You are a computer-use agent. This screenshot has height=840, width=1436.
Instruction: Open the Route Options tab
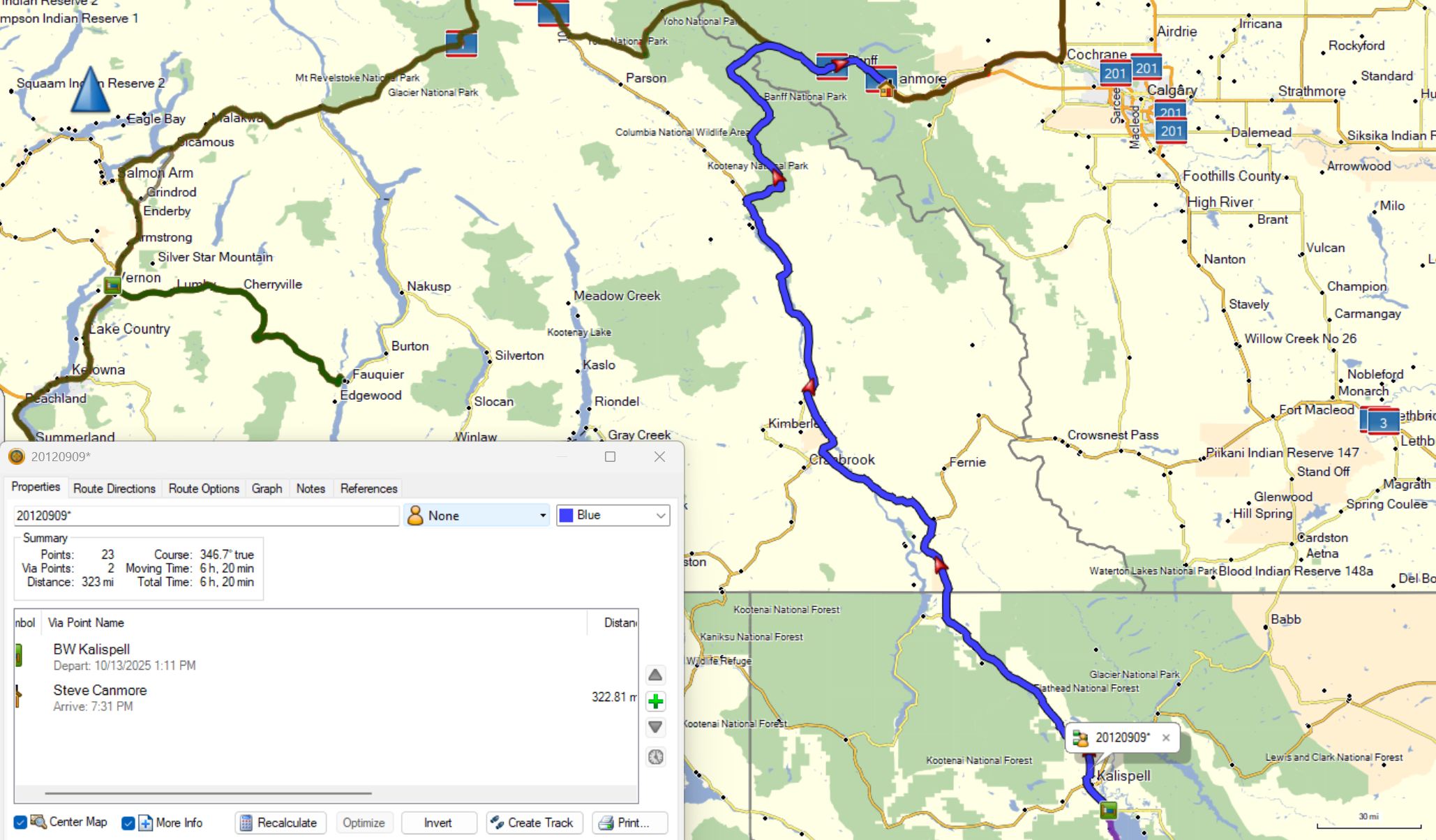click(204, 488)
